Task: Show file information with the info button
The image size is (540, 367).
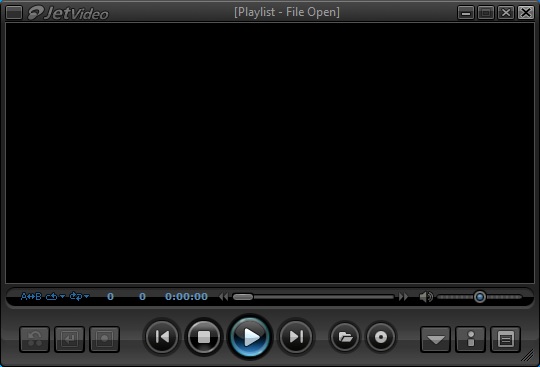Action: [x=471, y=339]
